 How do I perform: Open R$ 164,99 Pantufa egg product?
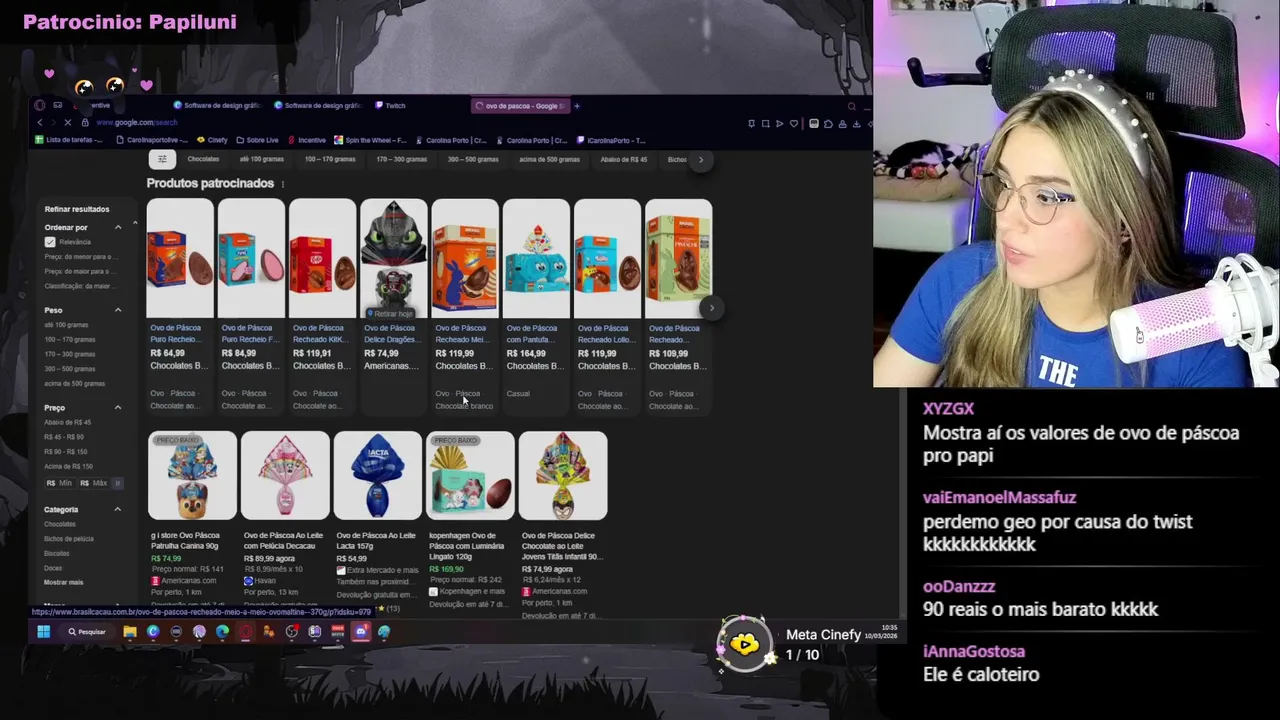pyautogui.click(x=536, y=305)
